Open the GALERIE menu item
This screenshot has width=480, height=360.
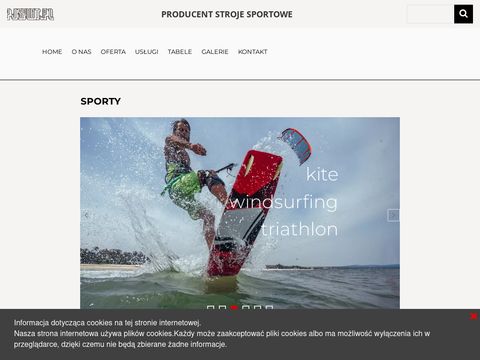tap(215, 52)
